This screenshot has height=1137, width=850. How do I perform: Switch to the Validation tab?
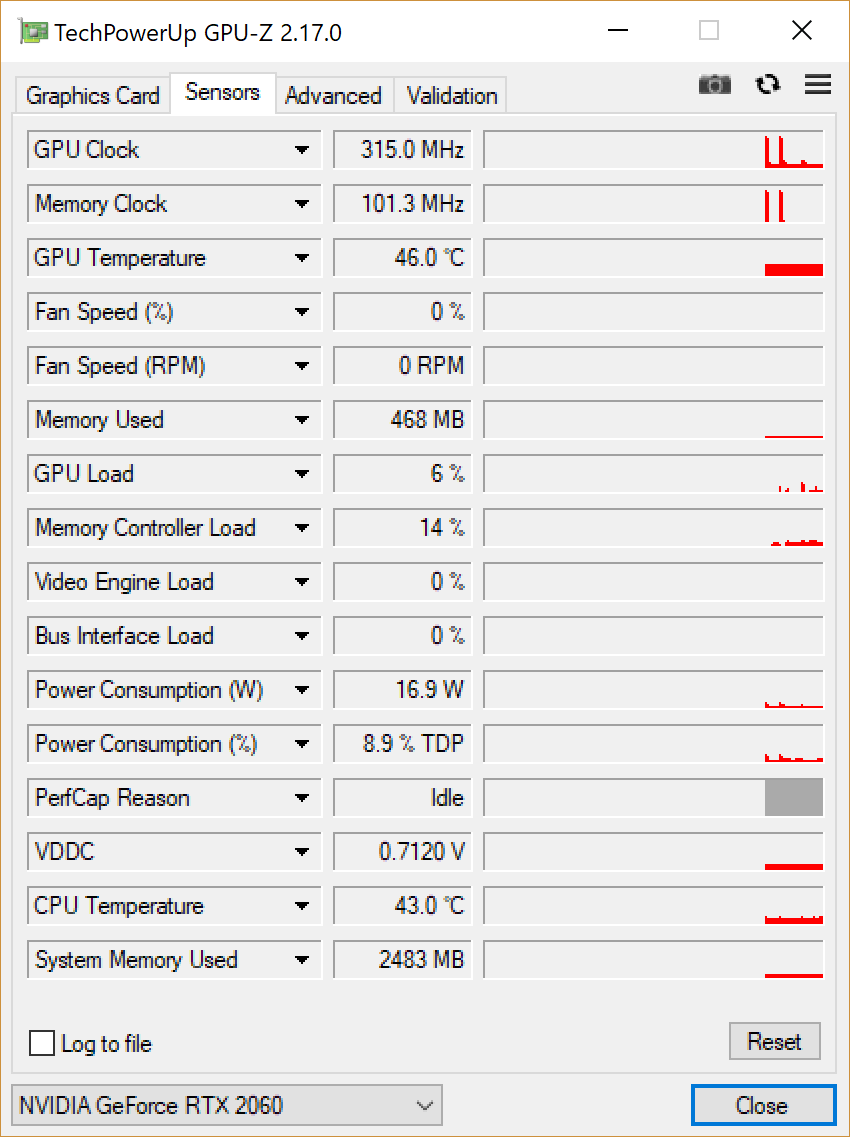[450, 94]
